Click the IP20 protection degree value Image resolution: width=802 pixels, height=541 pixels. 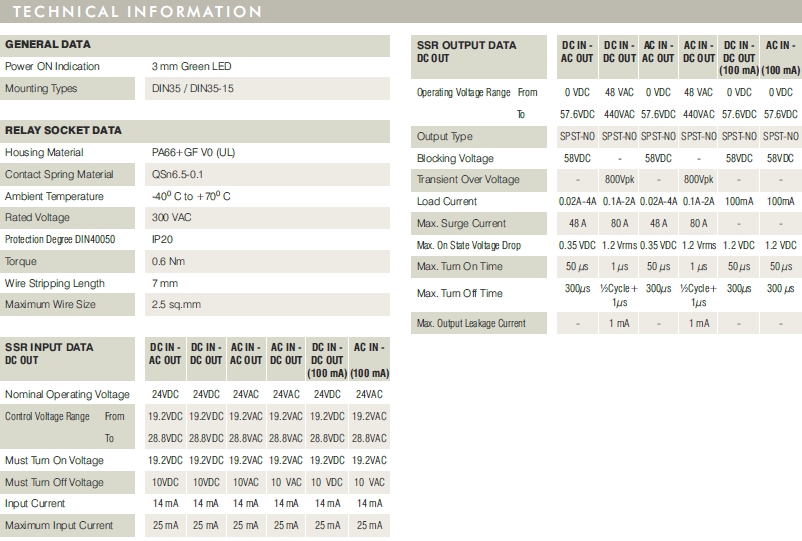163,240
